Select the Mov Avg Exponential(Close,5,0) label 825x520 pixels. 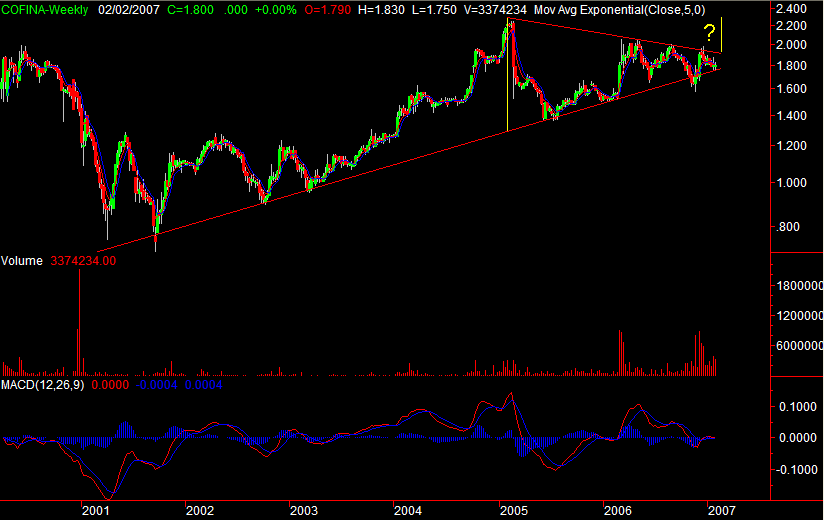pos(619,9)
